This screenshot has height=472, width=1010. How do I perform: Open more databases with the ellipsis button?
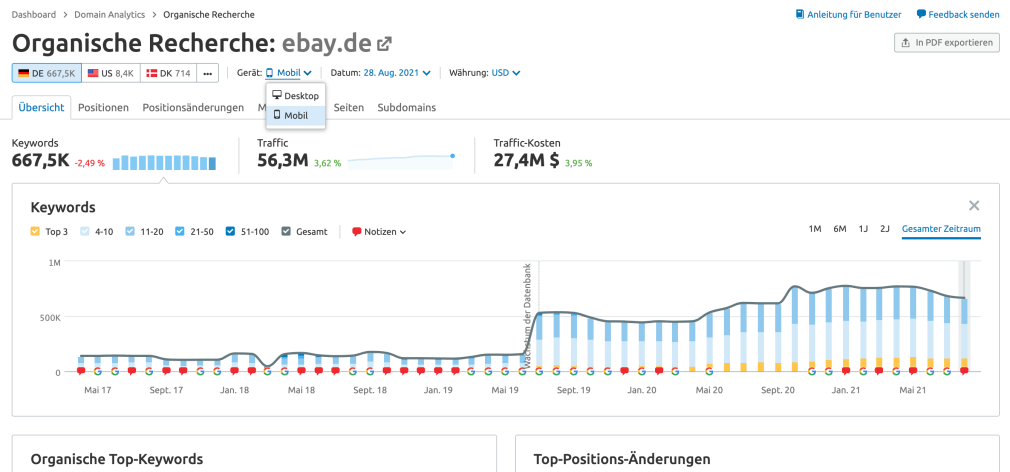(x=207, y=73)
